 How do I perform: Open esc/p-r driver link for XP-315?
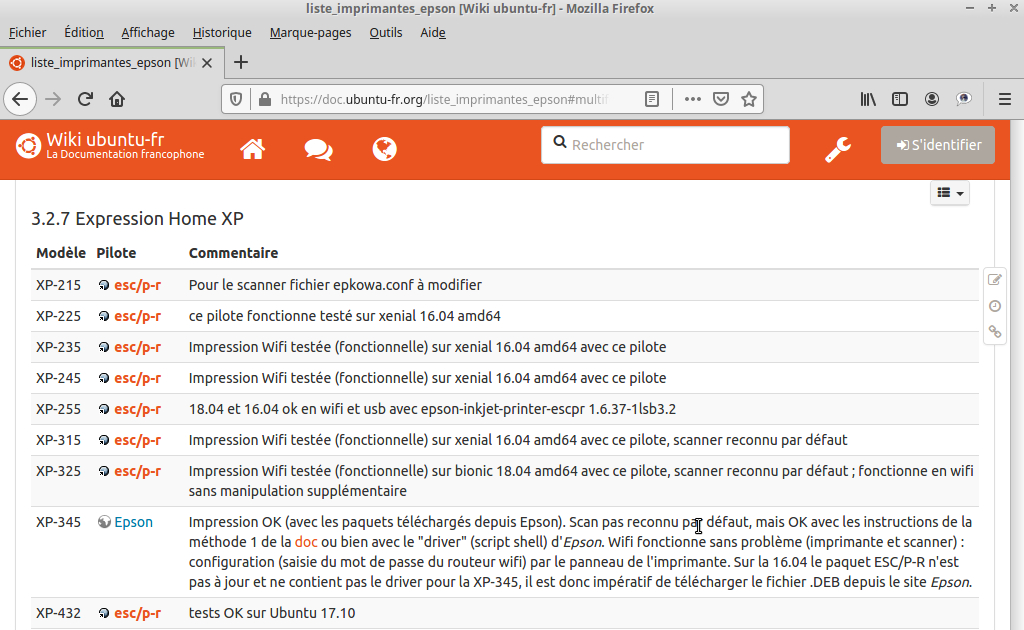tap(137, 440)
